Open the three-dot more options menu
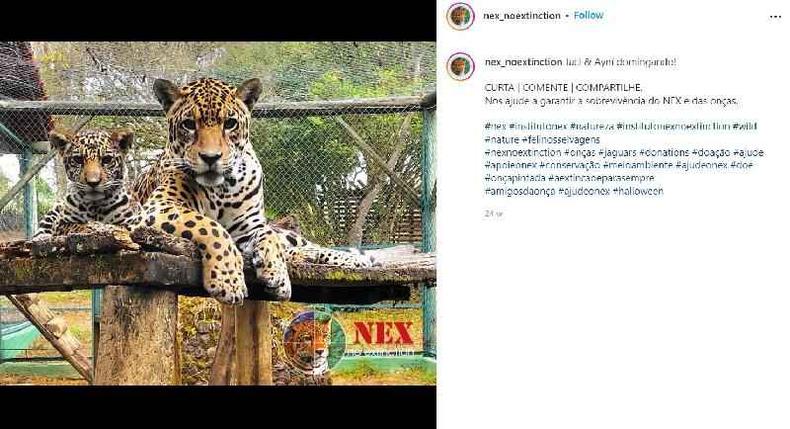The width and height of the screenshot is (790, 429). (x=775, y=17)
